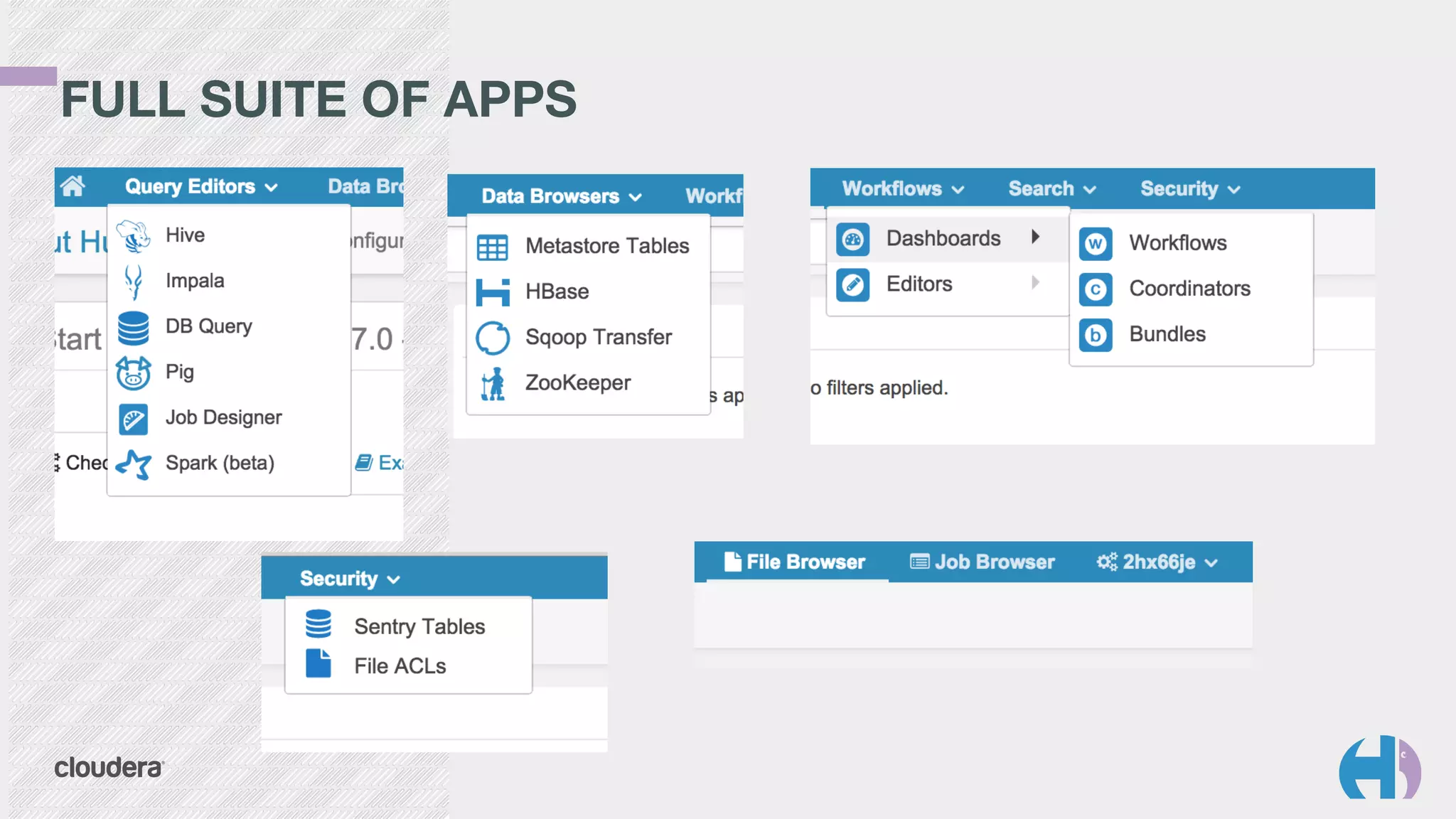The height and width of the screenshot is (819, 1456).
Task: Select Coordinators submenu item
Action: pyautogui.click(x=1192, y=289)
